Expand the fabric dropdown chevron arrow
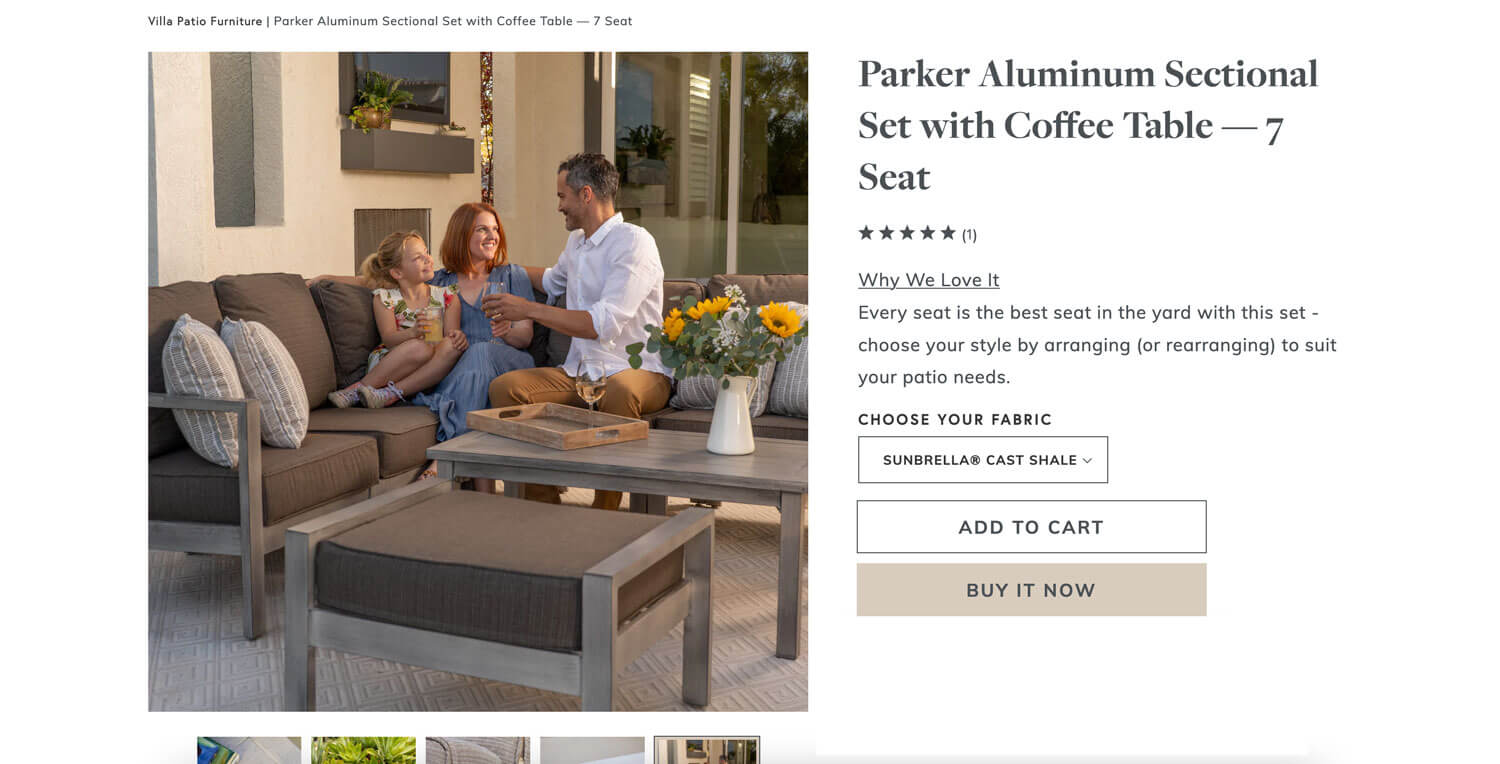 point(1087,461)
